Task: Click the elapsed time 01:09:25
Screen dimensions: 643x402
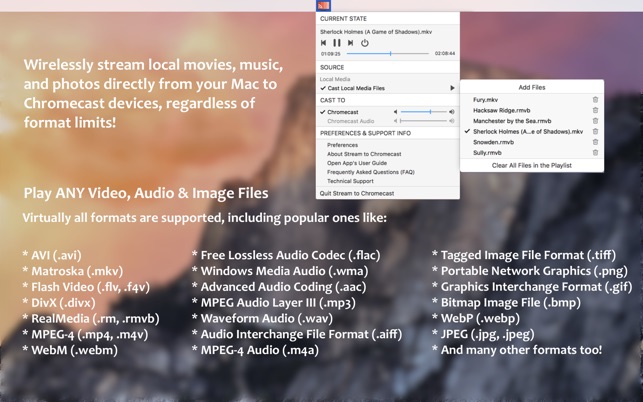Action: point(331,54)
